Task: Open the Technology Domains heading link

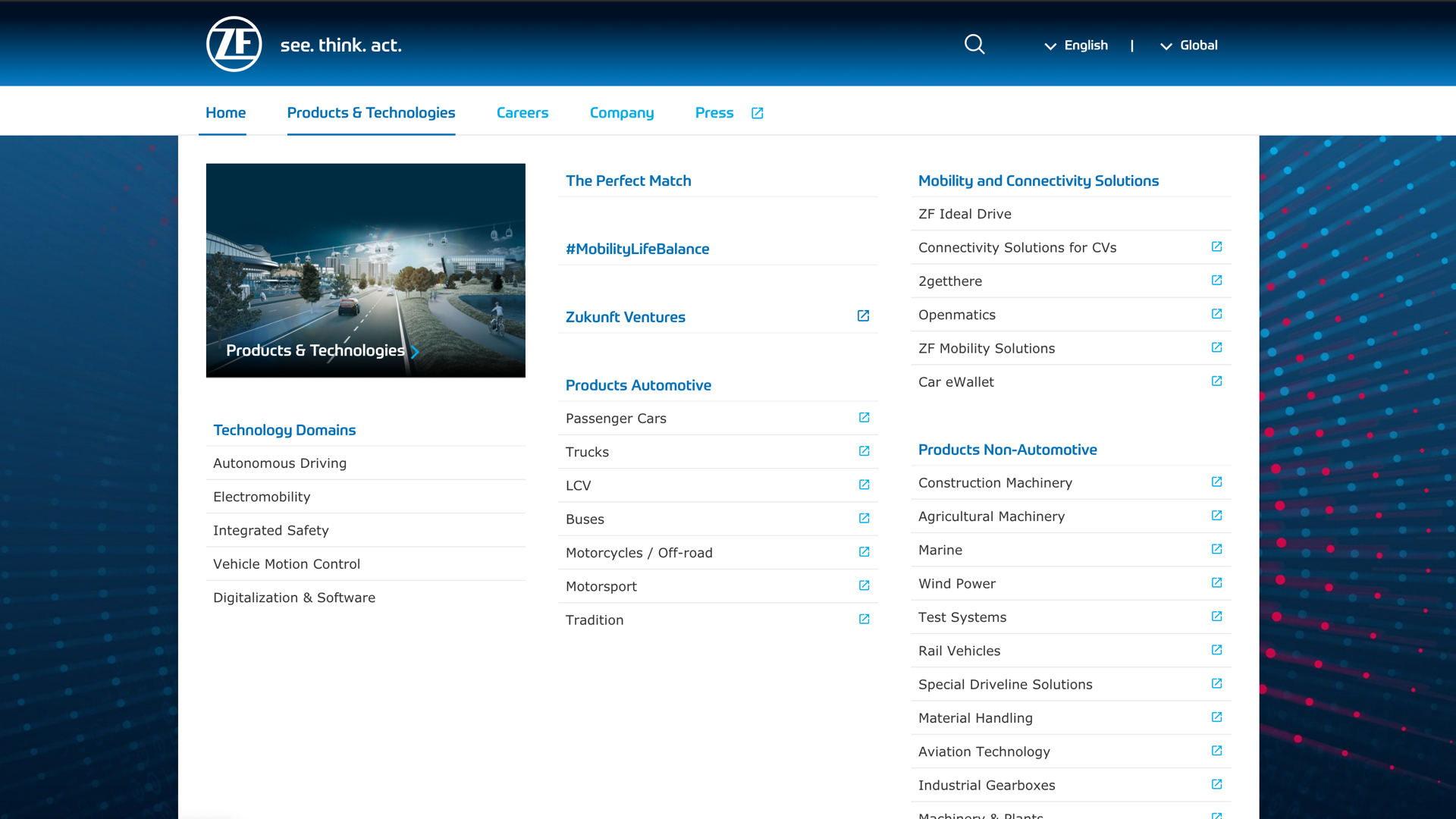Action: (x=284, y=430)
